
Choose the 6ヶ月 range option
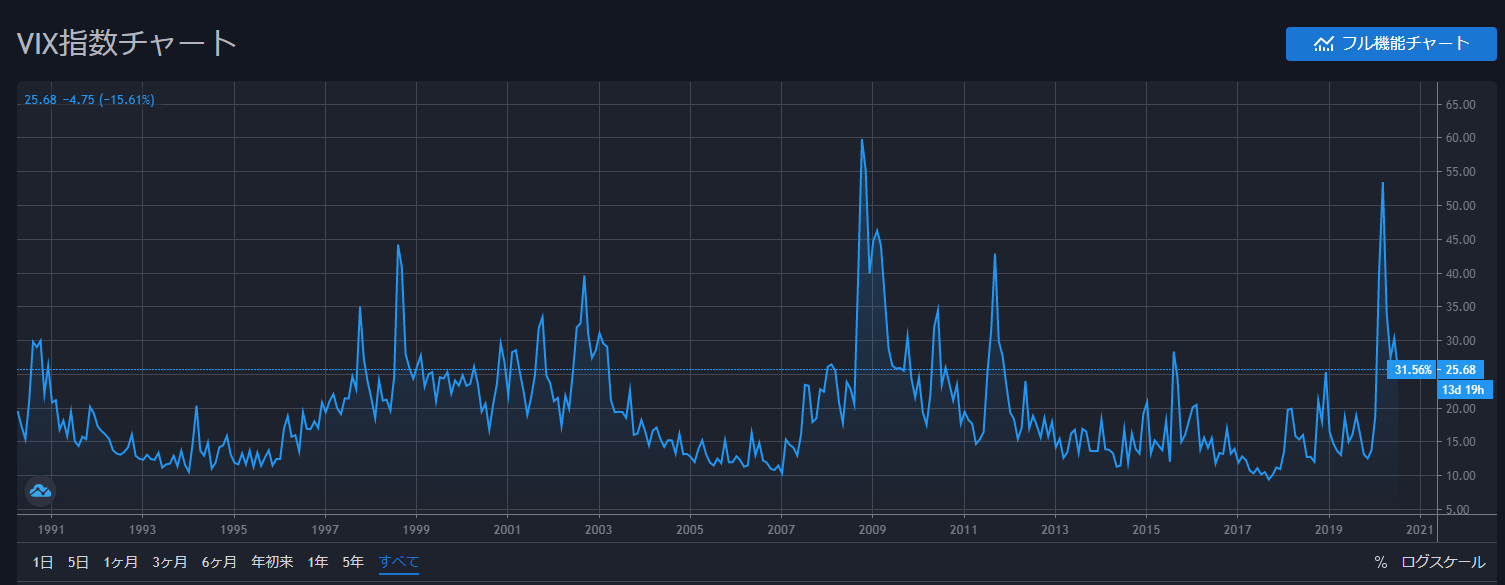coord(219,562)
